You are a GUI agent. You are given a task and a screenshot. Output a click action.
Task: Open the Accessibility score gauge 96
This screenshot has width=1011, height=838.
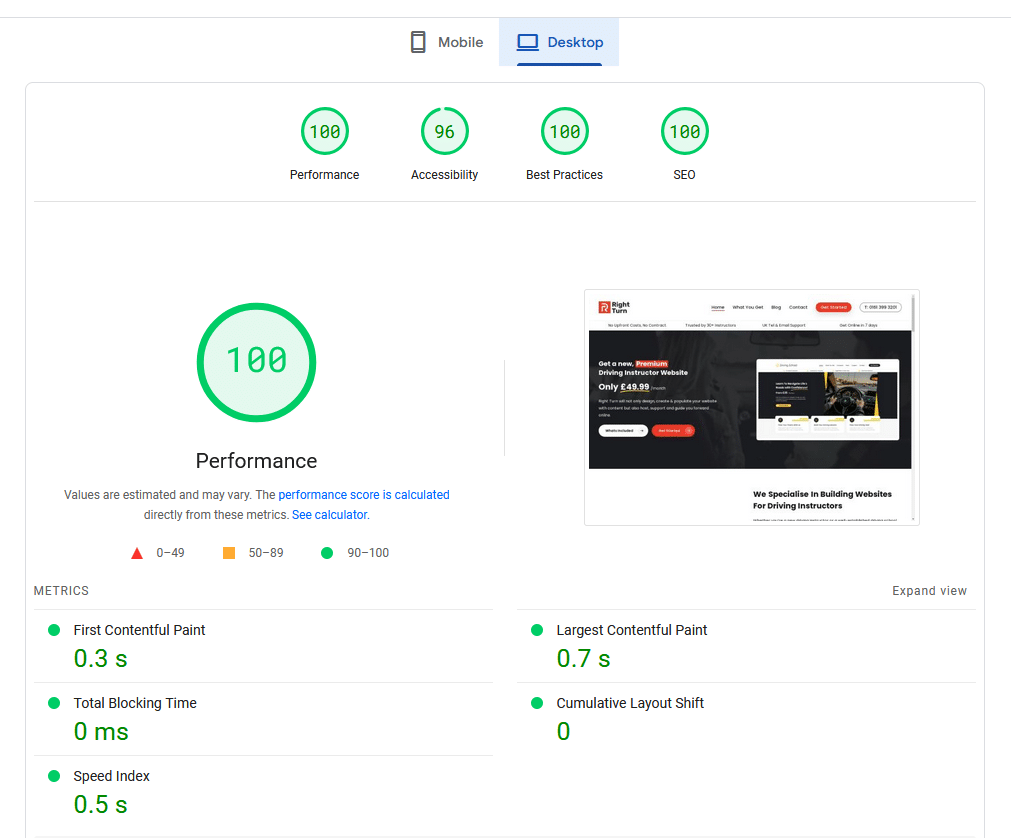click(x=445, y=131)
